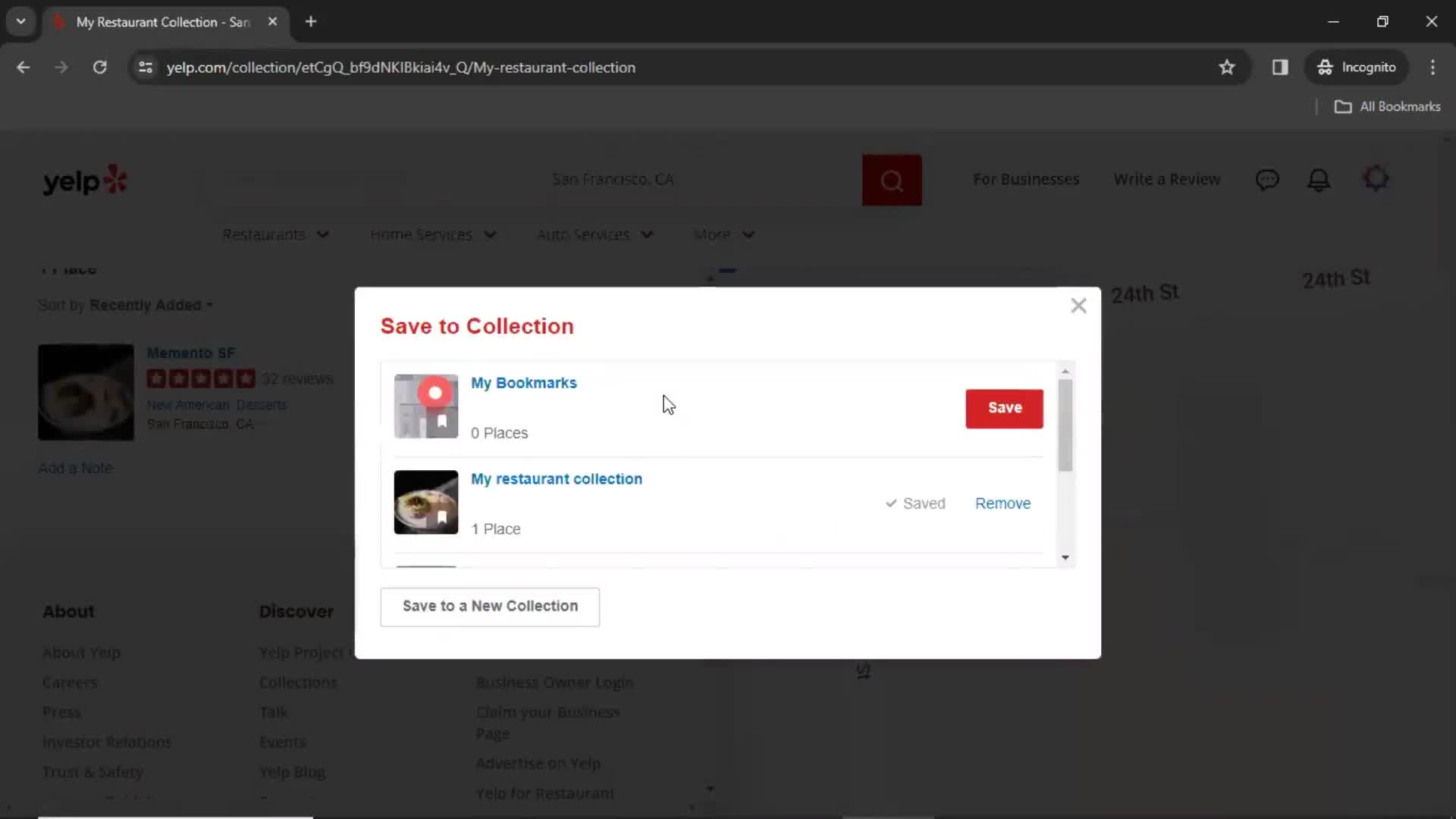Click Memento SF star rating
This screenshot has width=1456, height=819.
(x=201, y=378)
